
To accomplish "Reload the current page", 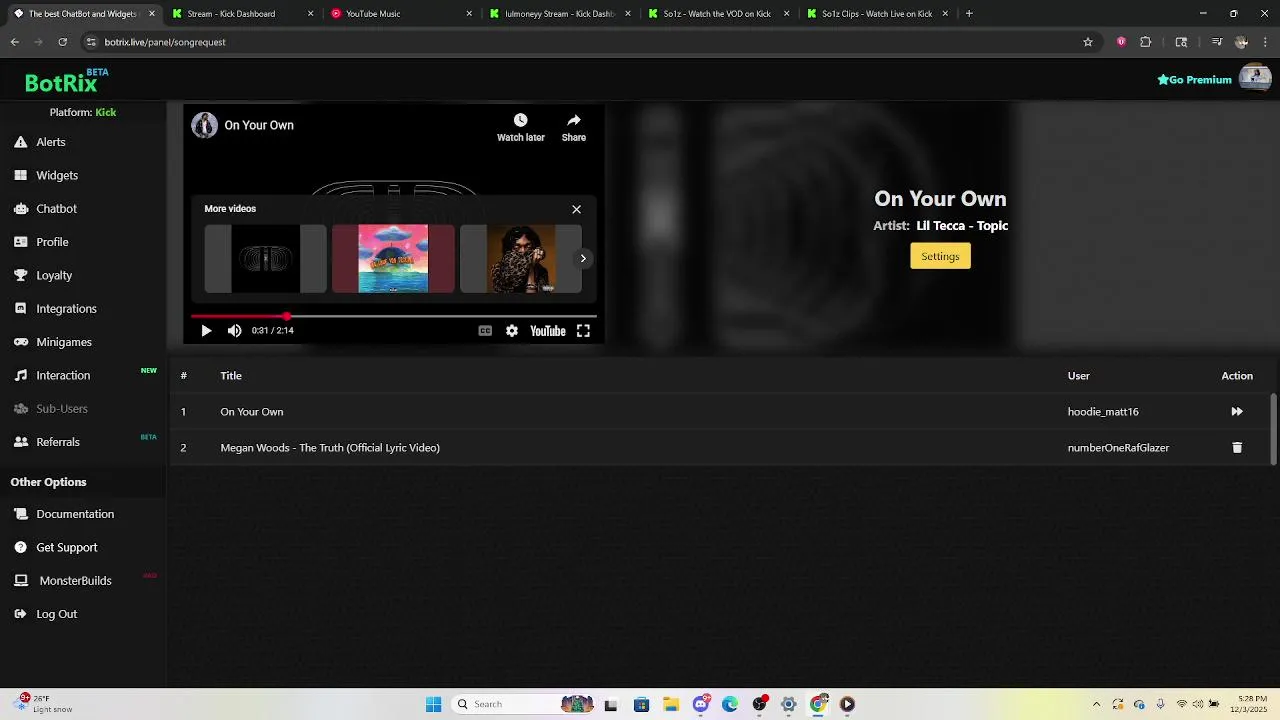I will pyautogui.click(x=62, y=42).
